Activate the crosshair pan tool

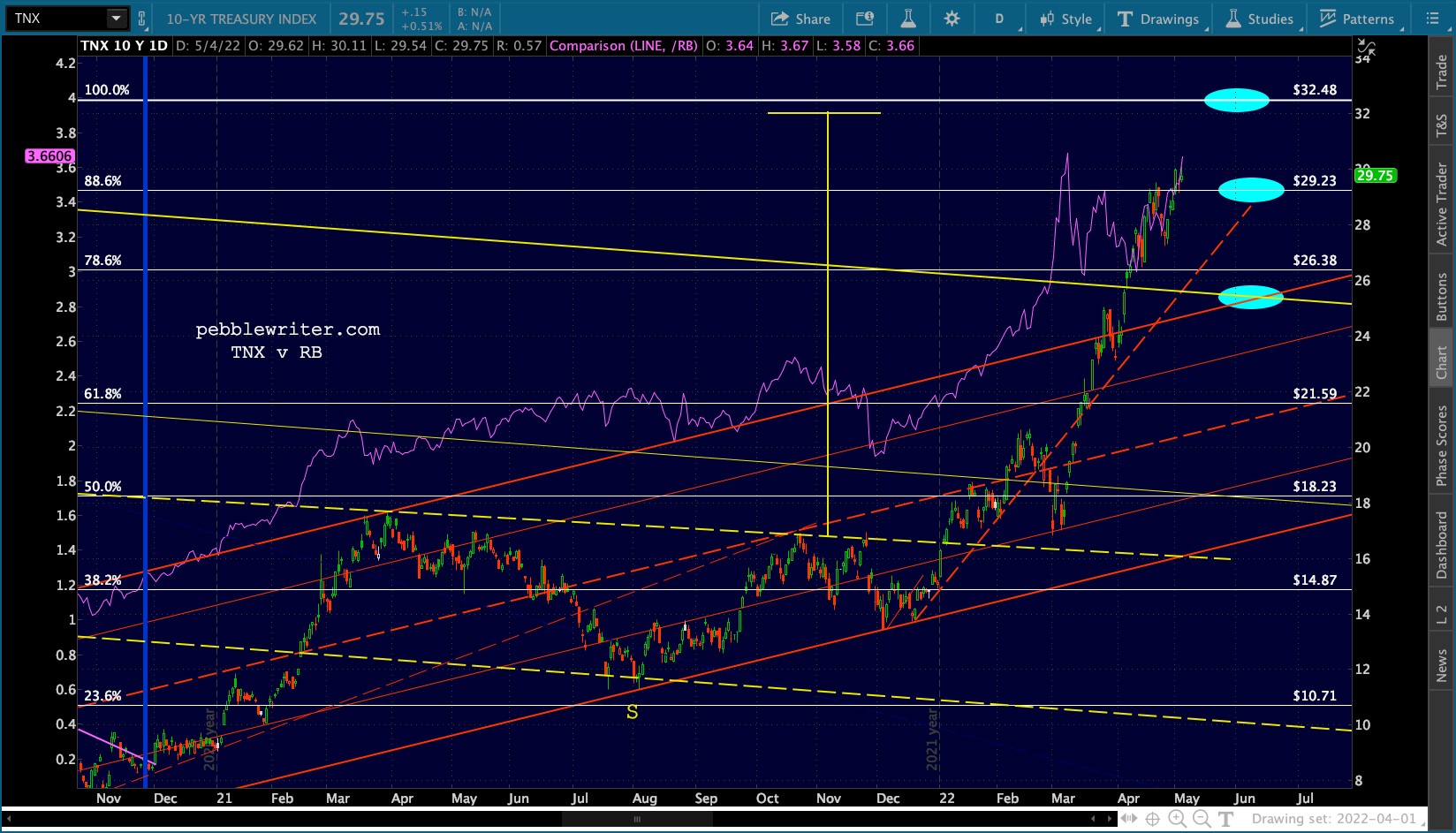1153,819
